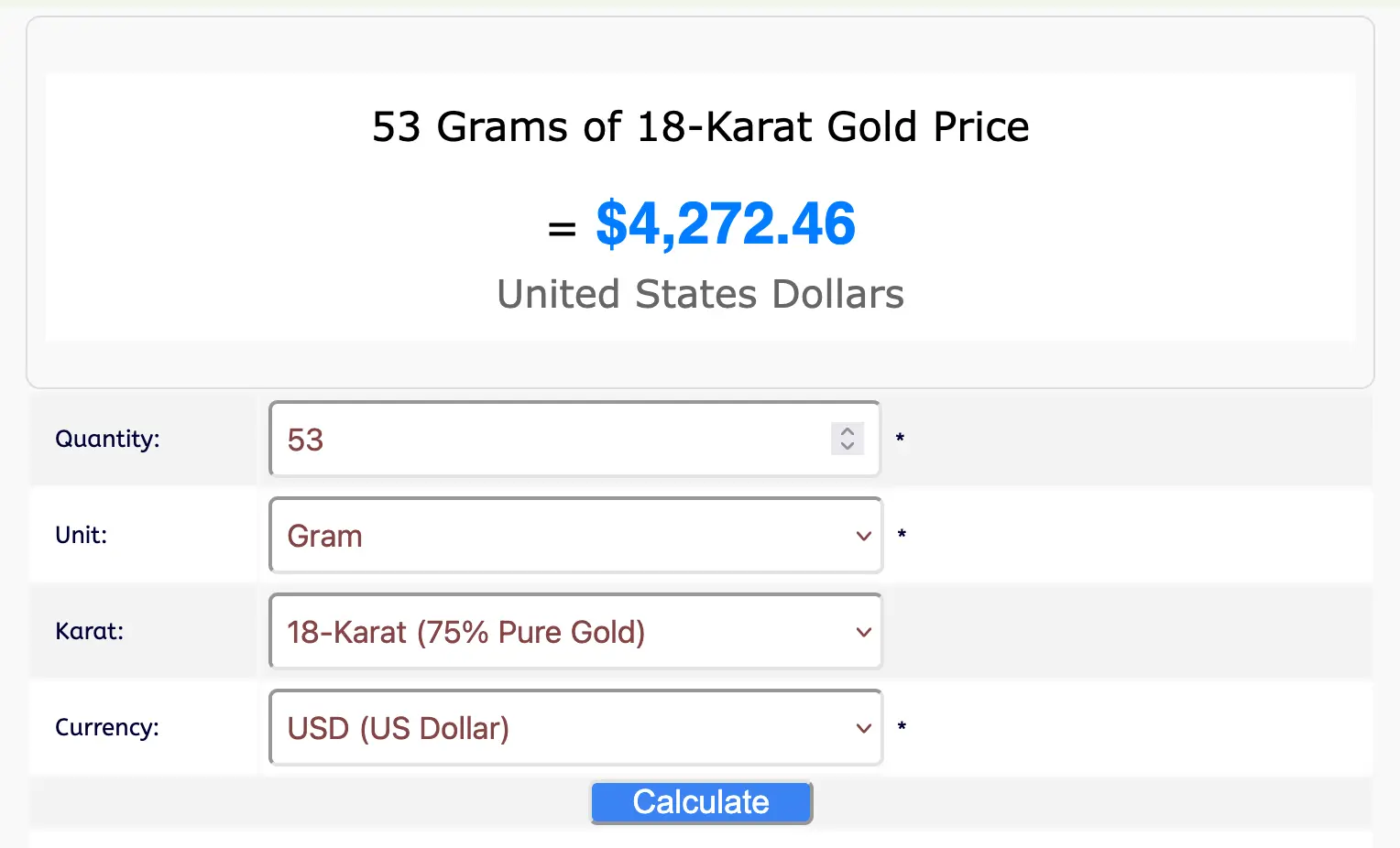
Task: Click the "Unit:" label
Action: (82, 535)
